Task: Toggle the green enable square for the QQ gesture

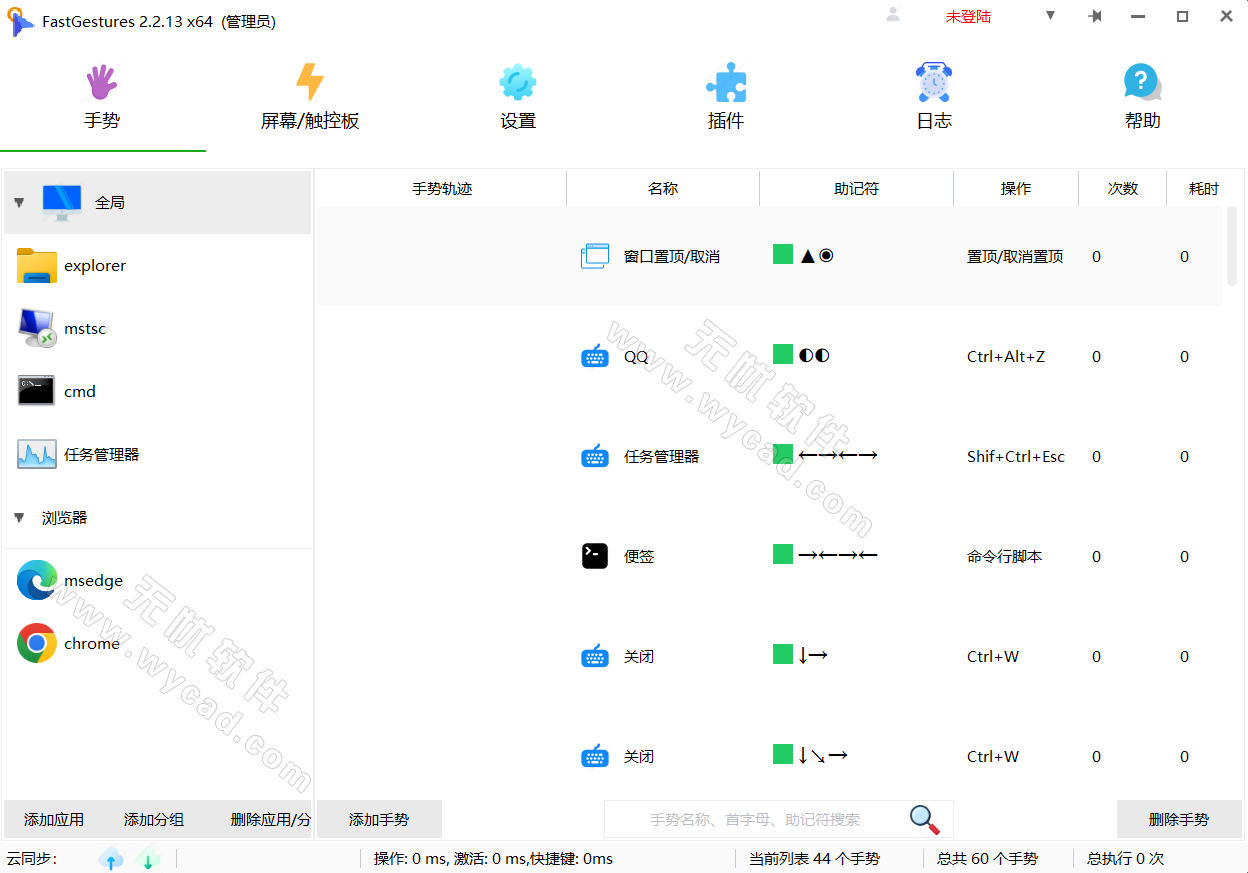Action: click(x=783, y=355)
